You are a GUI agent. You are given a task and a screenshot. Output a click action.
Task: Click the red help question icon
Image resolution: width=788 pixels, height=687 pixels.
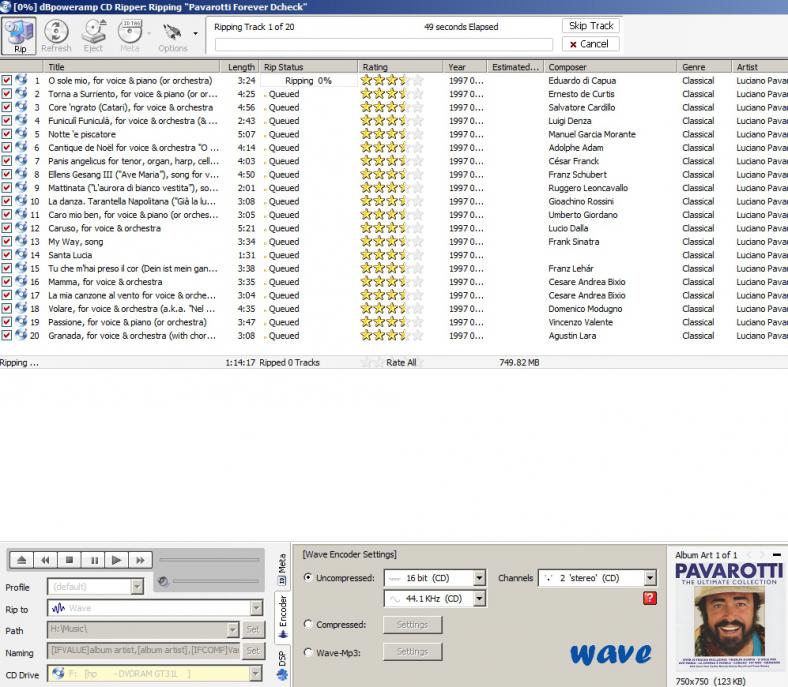click(650, 598)
